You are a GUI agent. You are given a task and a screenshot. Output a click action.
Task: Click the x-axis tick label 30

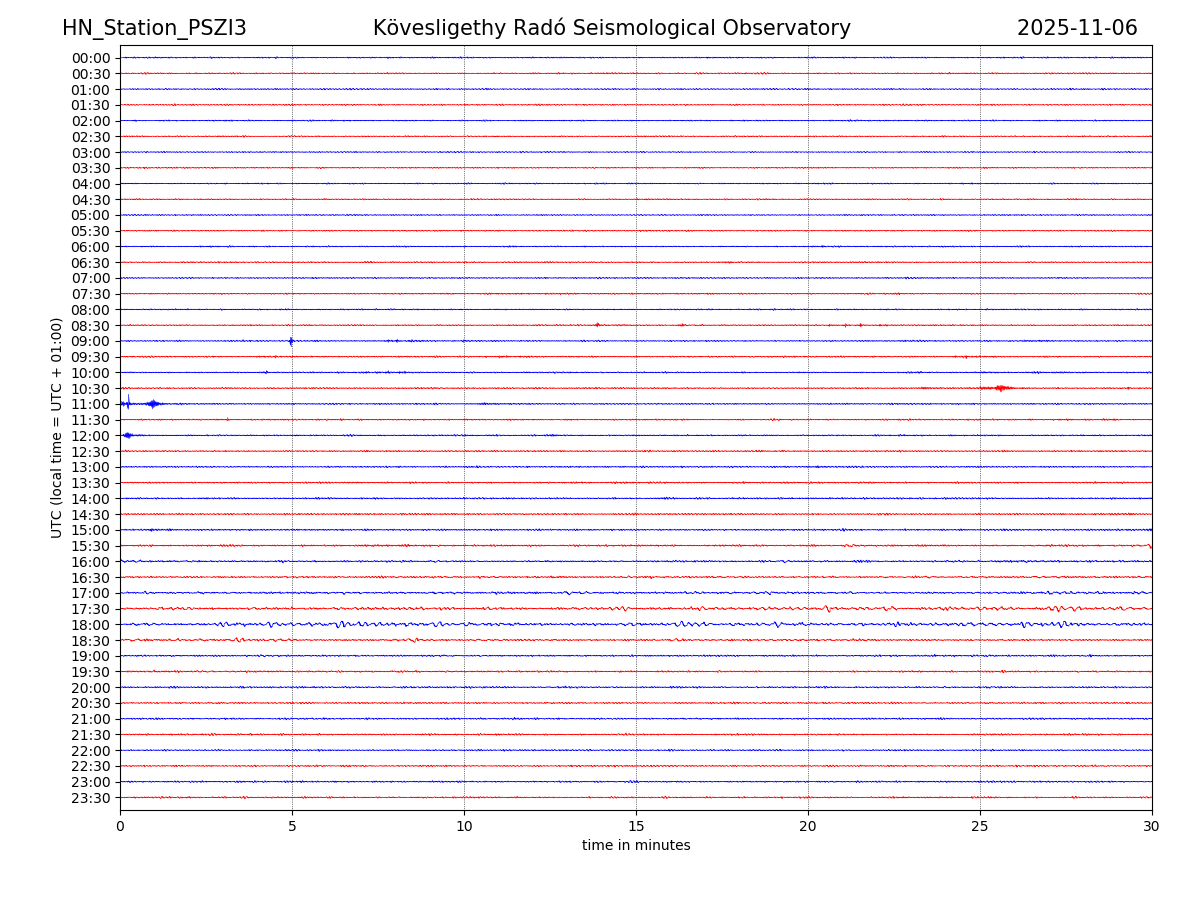coord(1152,827)
